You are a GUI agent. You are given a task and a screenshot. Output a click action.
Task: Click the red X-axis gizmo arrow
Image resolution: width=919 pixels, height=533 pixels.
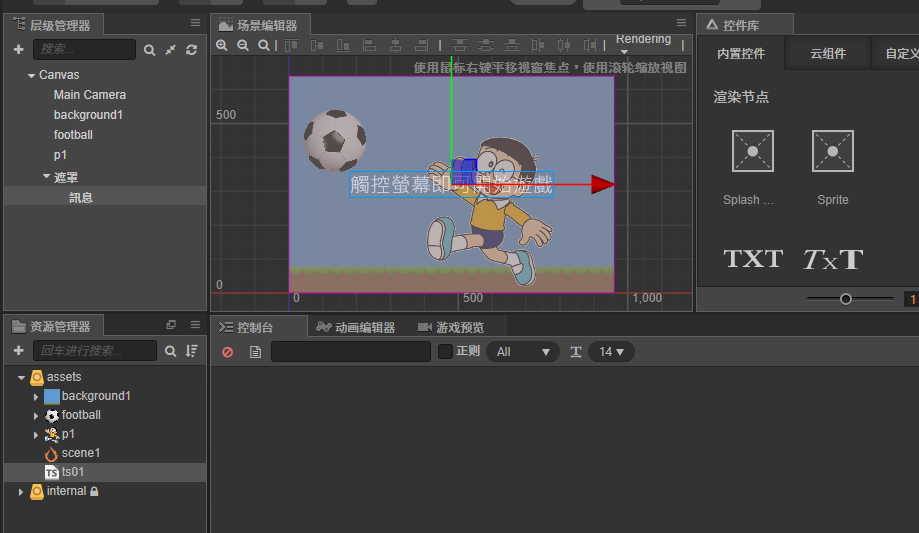[602, 184]
